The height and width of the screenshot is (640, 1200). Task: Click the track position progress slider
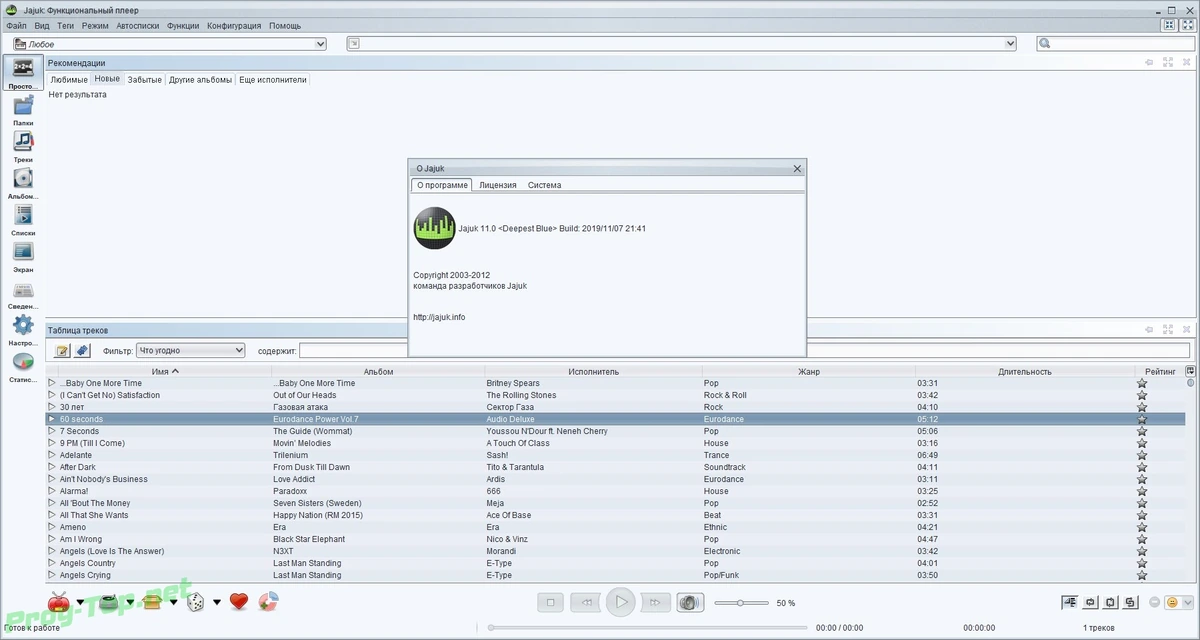[x=648, y=627]
